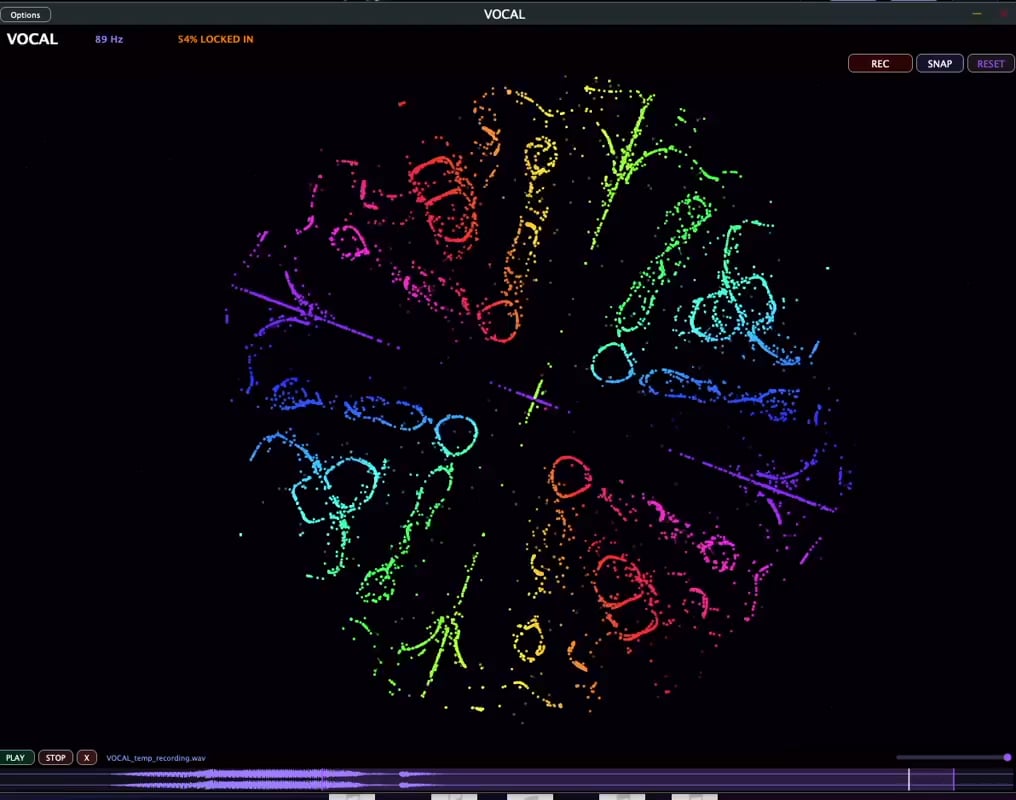Start recording with the REC button
The width and height of the screenshot is (1016, 800).
click(880, 63)
